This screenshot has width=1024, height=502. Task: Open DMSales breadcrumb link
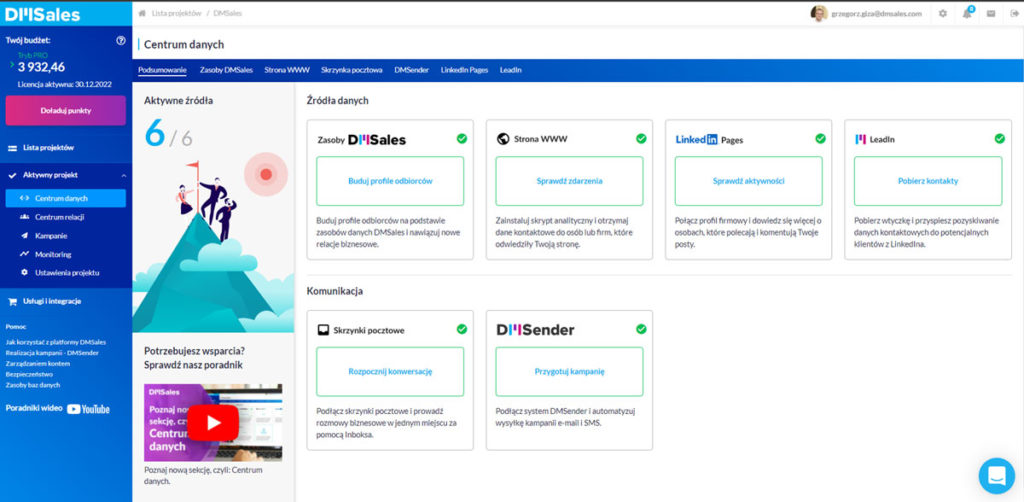(x=228, y=13)
